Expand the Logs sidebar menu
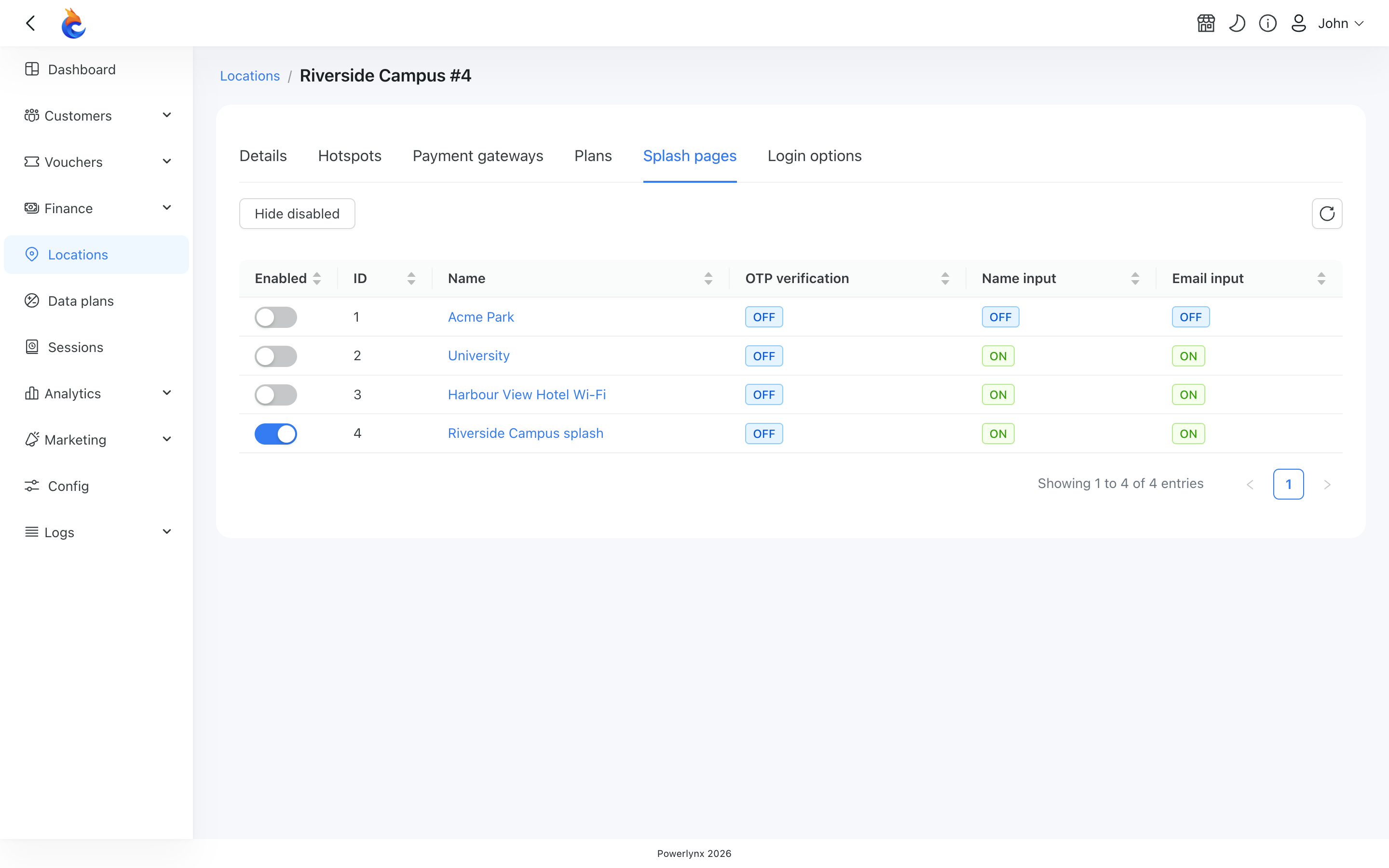The image size is (1389, 868). (x=96, y=532)
